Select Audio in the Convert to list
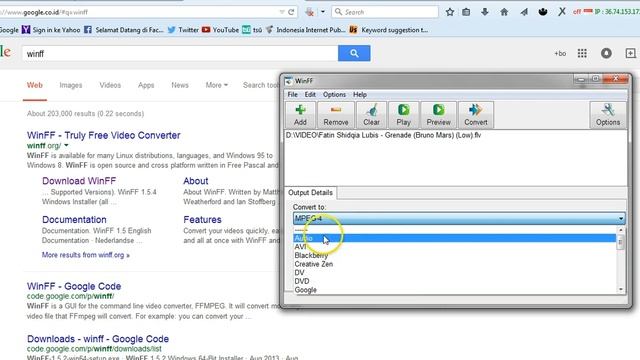640x360 pixels. click(x=455, y=238)
